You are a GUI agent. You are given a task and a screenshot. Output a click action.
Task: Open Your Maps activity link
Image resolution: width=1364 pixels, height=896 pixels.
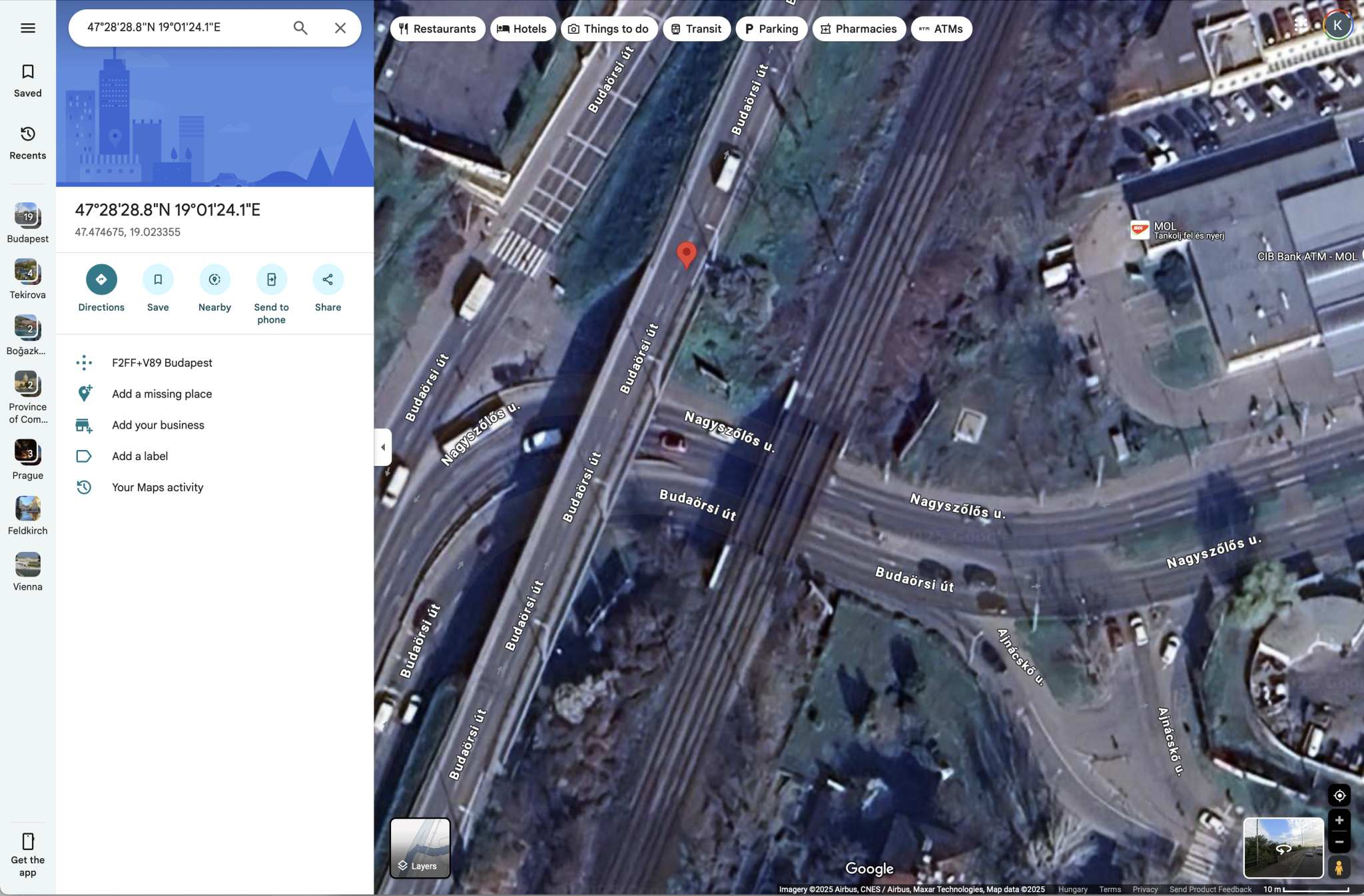[157, 487]
